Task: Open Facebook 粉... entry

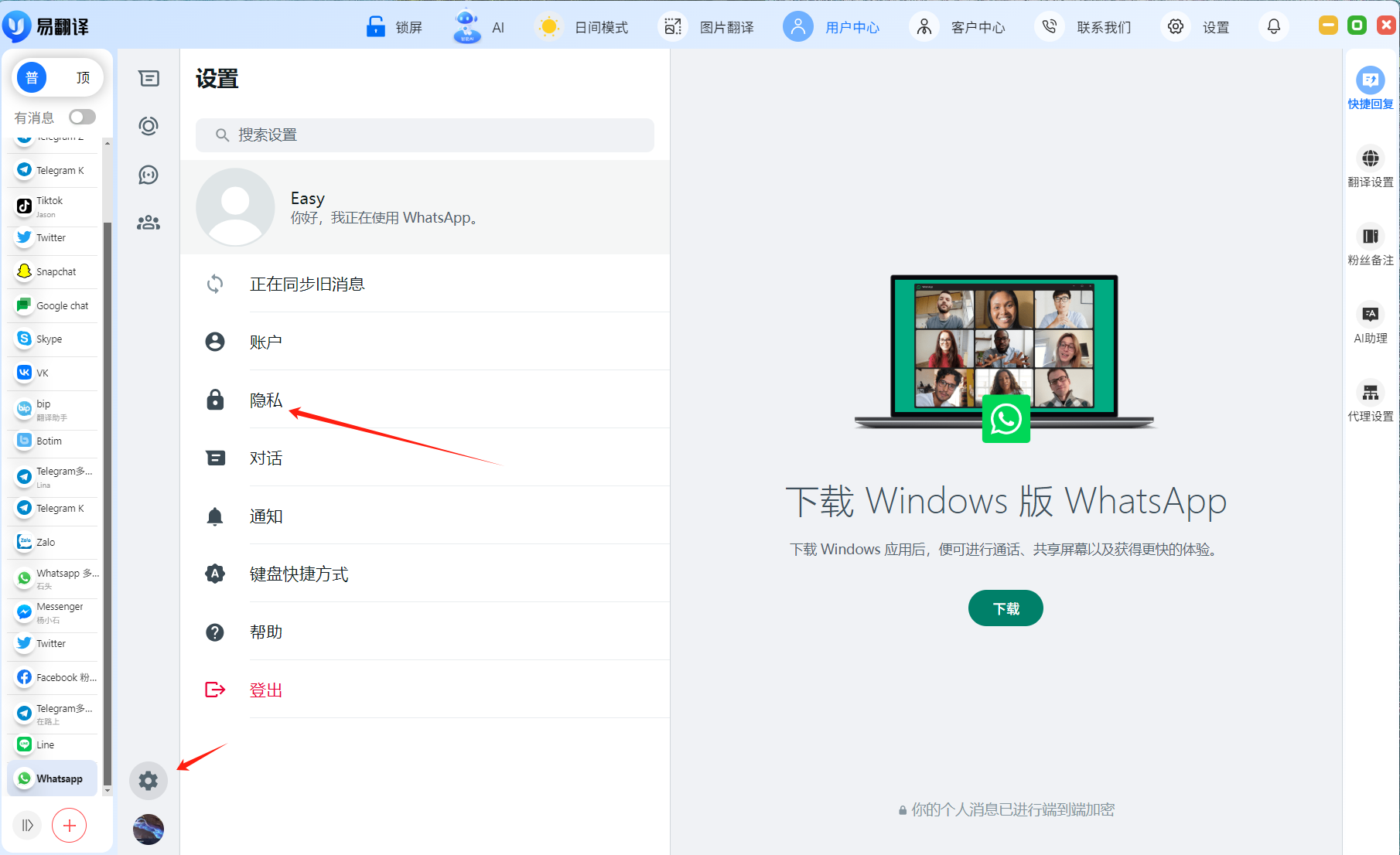Action: [x=53, y=677]
